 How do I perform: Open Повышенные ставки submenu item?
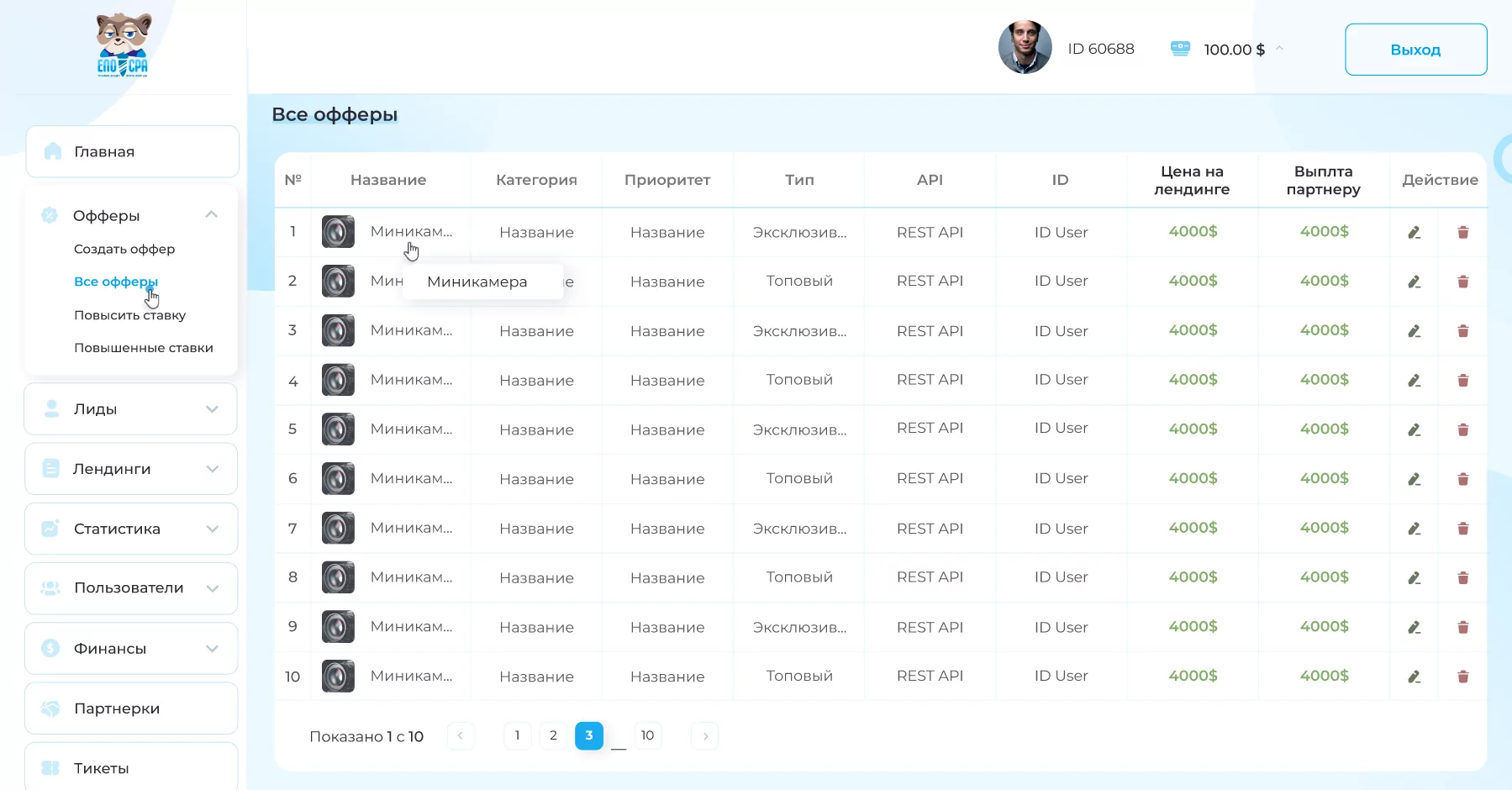[x=144, y=348]
